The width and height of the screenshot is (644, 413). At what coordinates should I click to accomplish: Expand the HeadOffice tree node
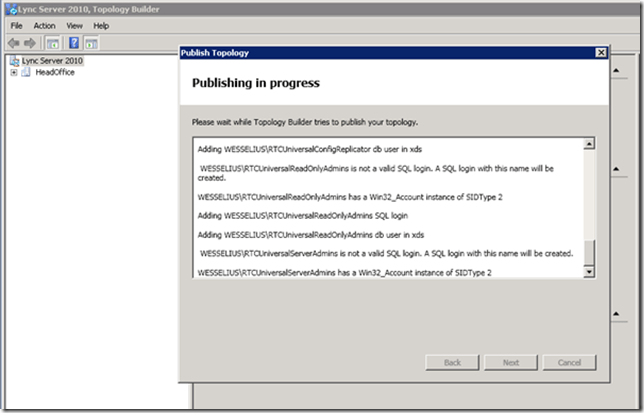click(13, 72)
